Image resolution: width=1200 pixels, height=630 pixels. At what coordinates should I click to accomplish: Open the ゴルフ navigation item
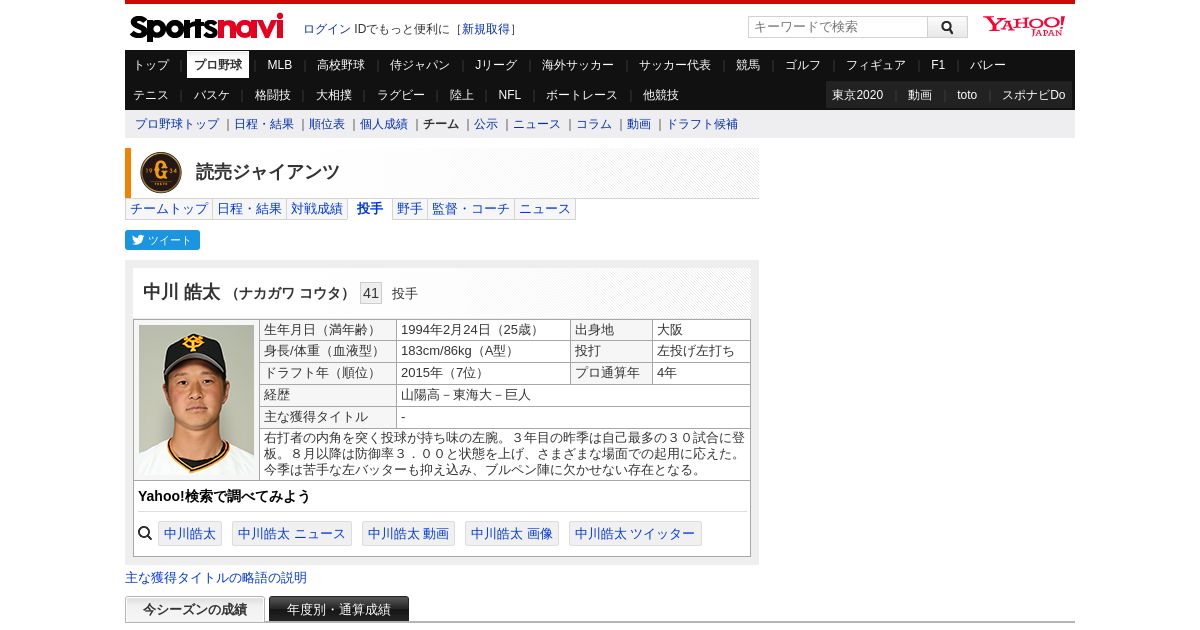803,65
